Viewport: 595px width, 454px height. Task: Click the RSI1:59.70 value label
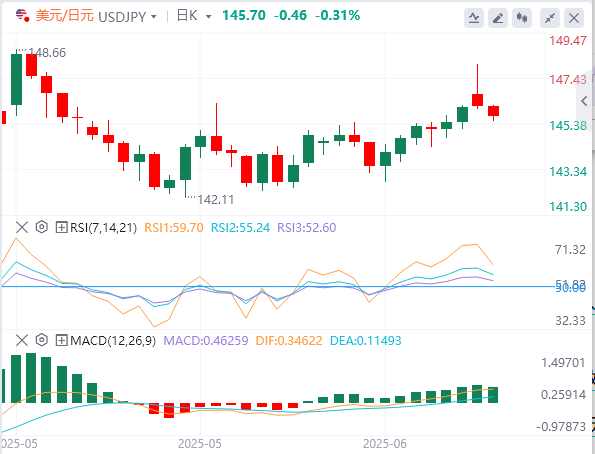(x=174, y=227)
